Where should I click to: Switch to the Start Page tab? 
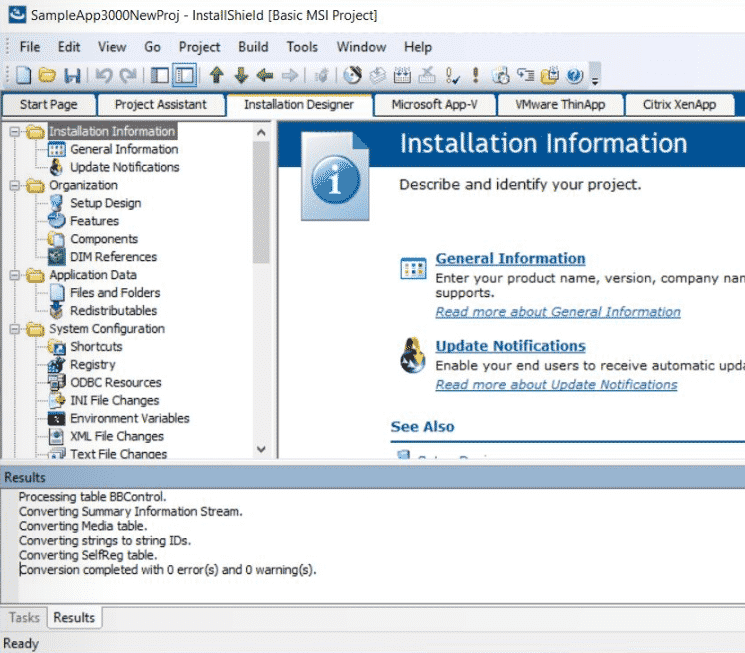pyautogui.click(x=48, y=105)
